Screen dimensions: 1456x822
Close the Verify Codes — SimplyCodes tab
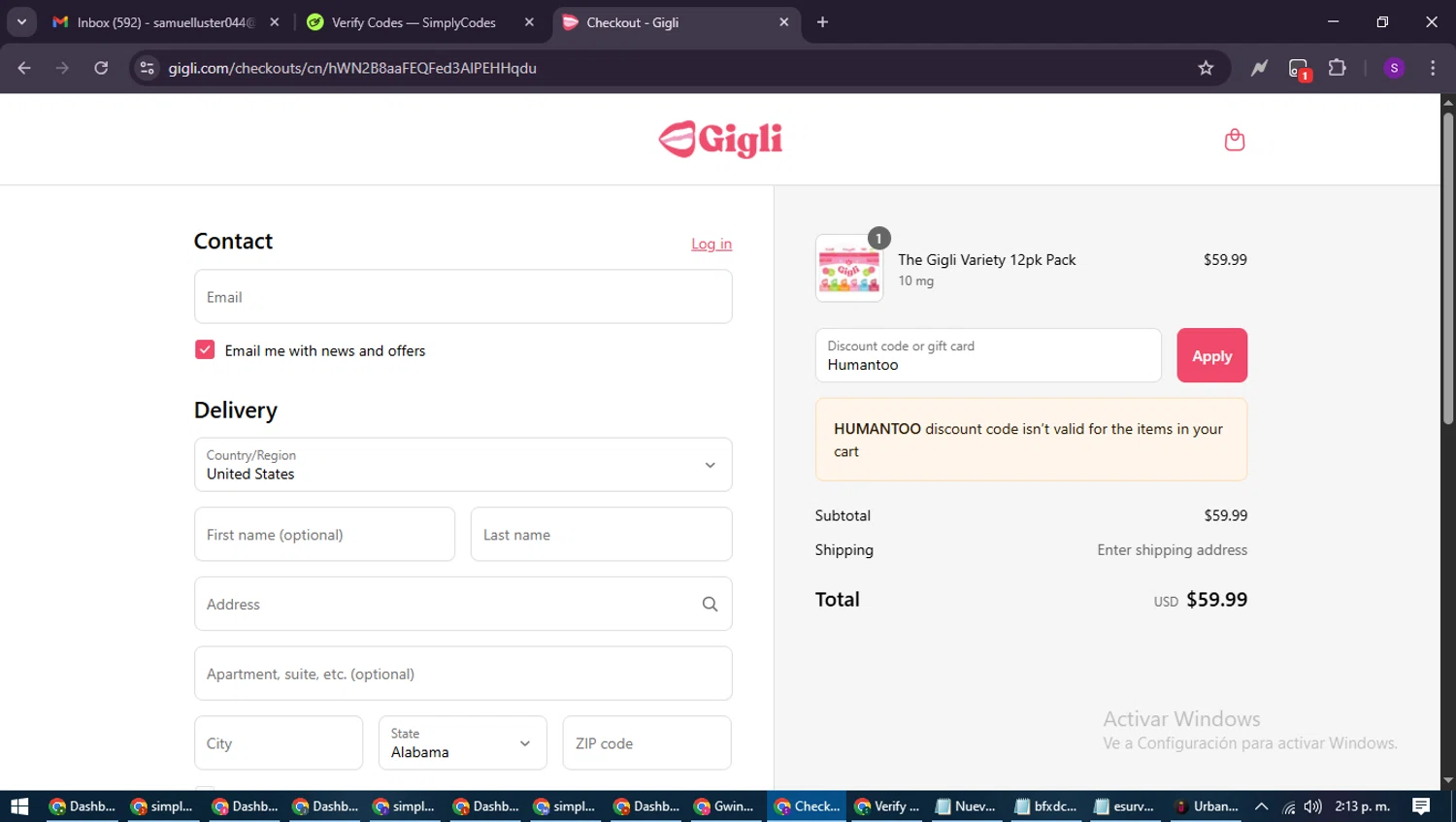pos(529,22)
